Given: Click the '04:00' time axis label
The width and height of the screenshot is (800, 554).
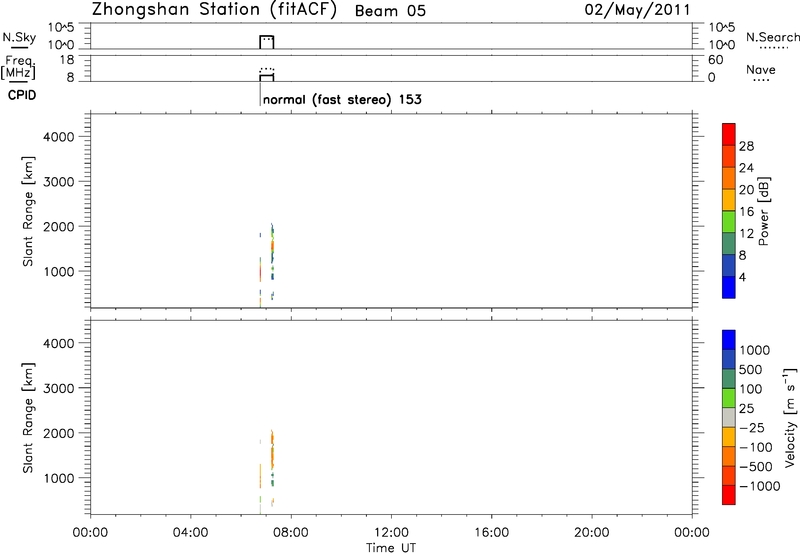Looking at the screenshot, I should pos(191,533).
